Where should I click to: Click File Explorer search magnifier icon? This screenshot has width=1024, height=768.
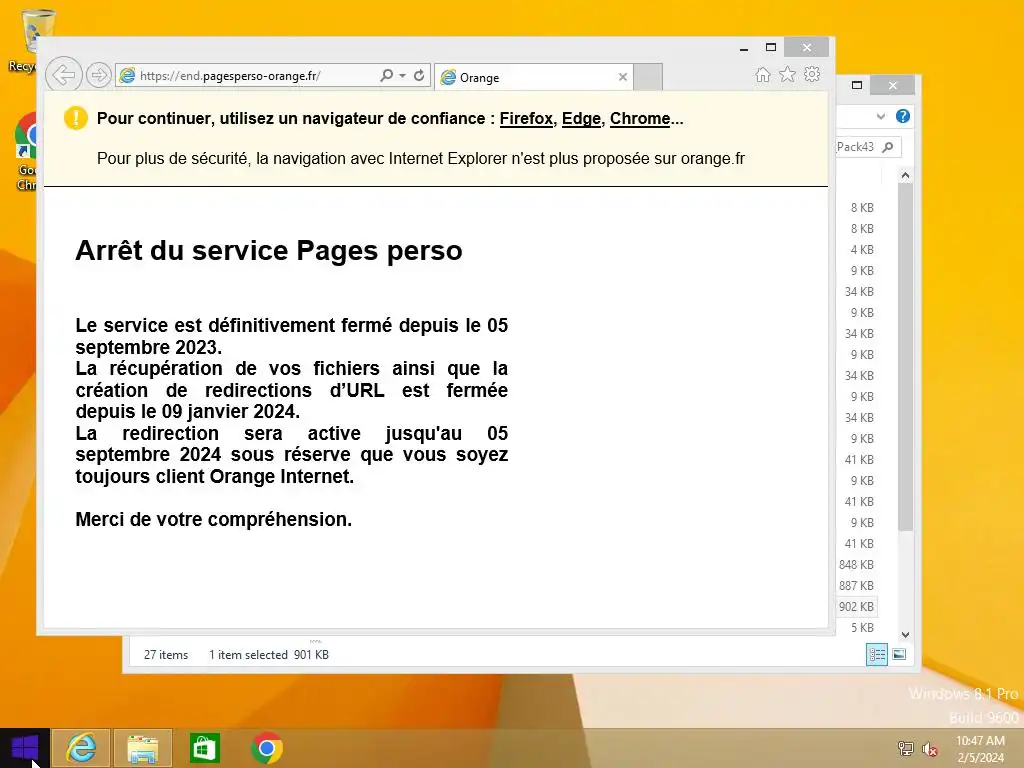coord(888,147)
